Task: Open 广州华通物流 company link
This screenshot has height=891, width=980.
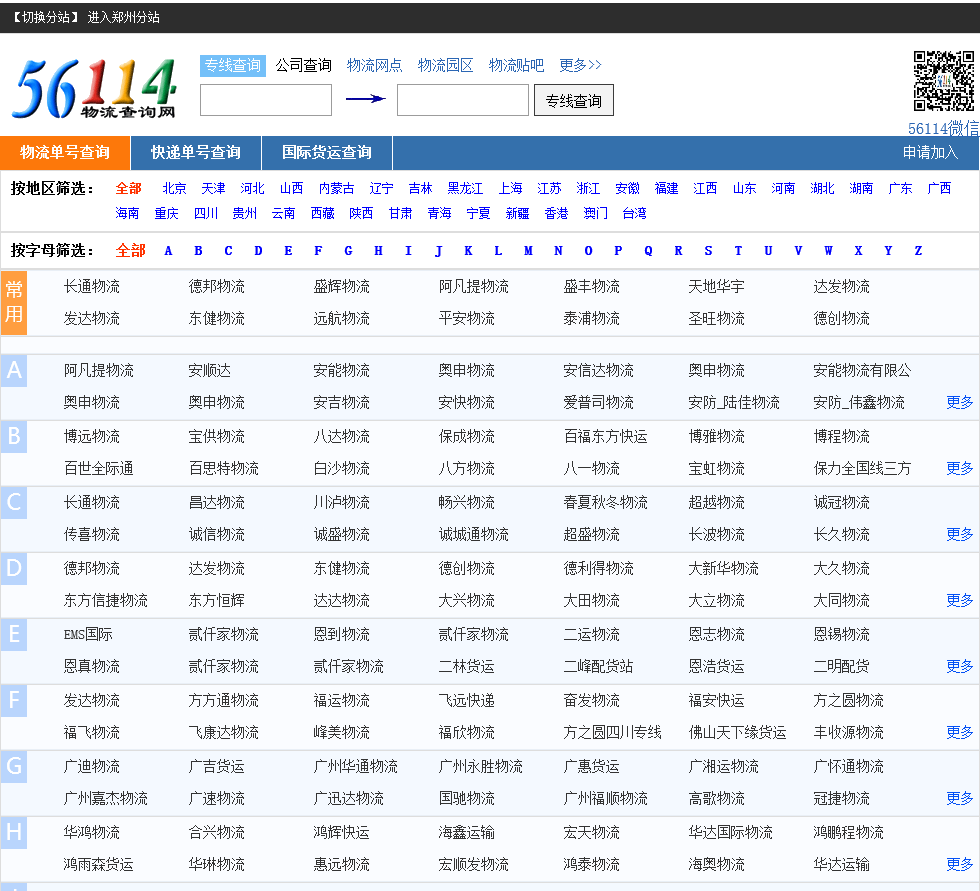Action: tap(355, 767)
